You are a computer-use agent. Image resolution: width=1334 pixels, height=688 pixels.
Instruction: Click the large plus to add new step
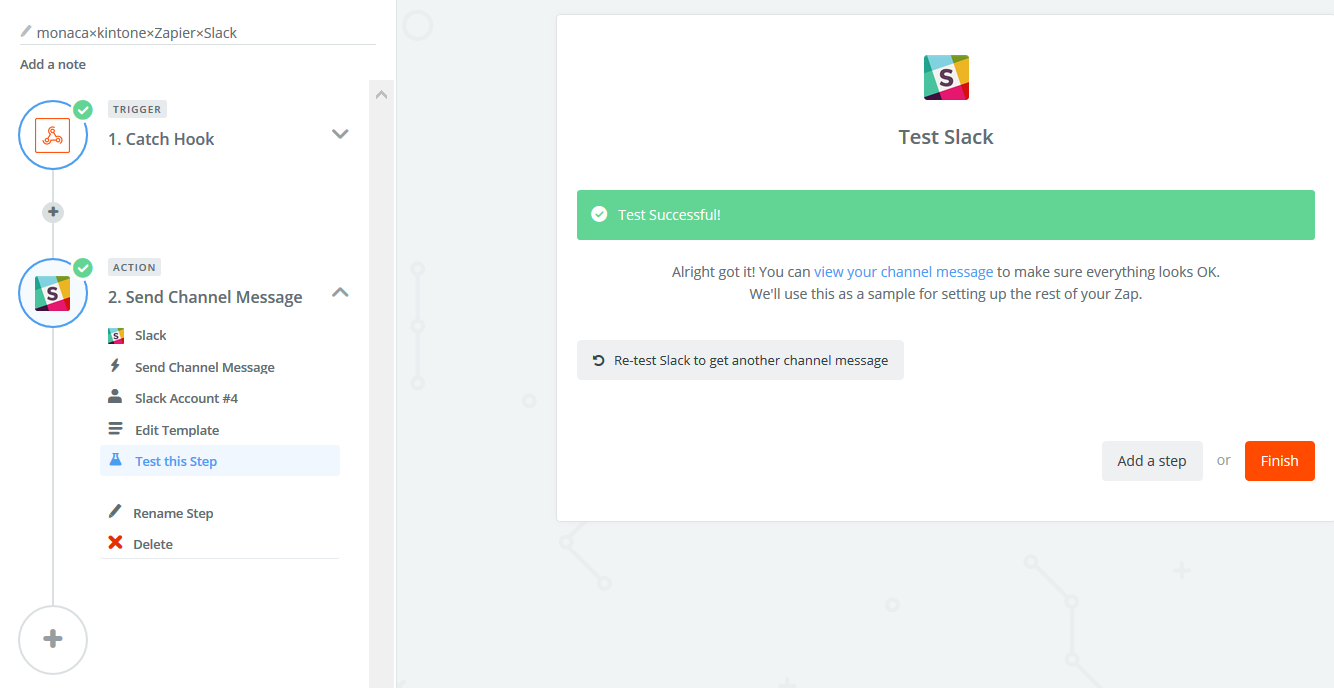53,640
